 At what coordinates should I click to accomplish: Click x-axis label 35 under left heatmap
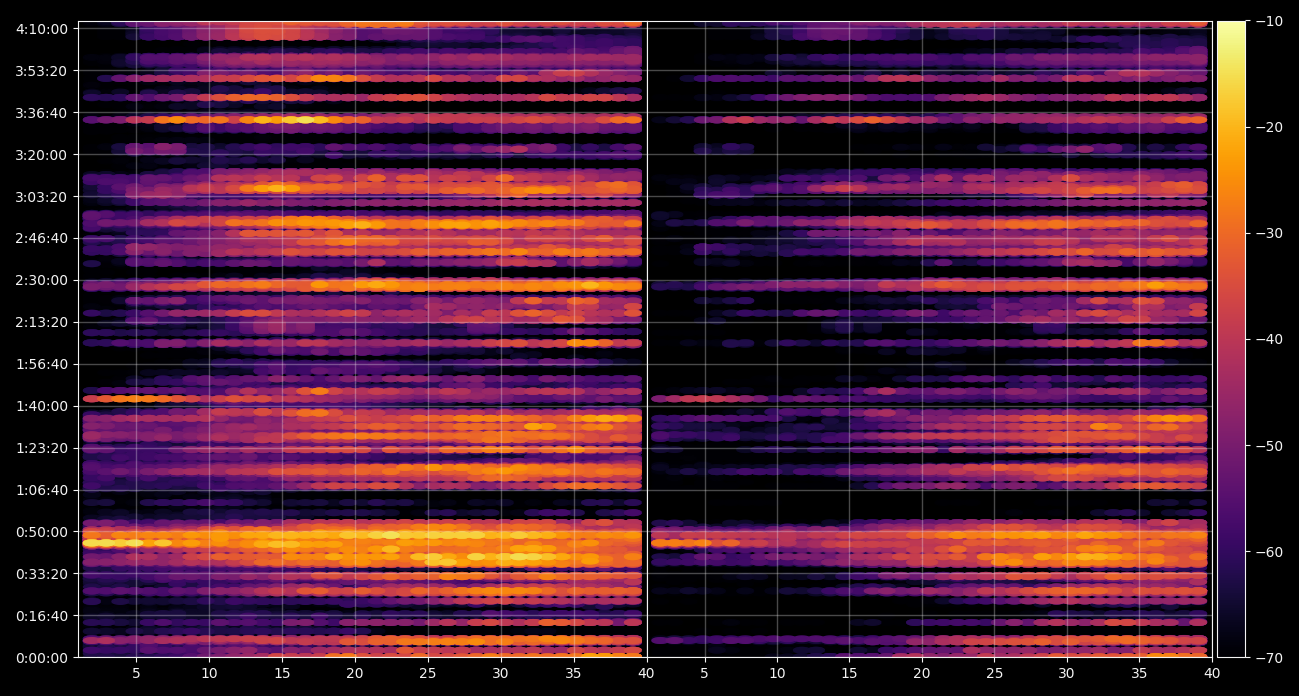[x=573, y=674]
